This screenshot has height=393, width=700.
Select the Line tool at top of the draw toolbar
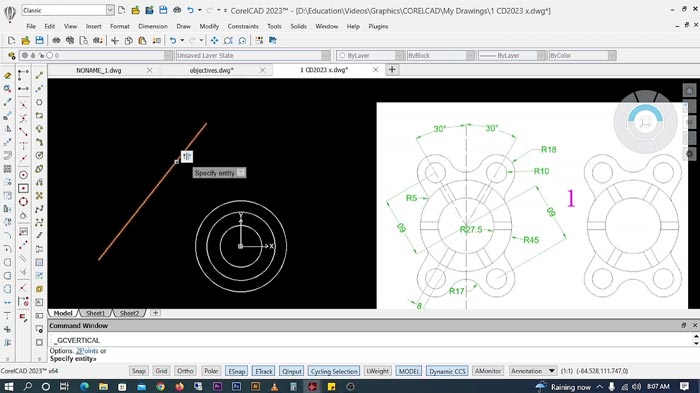[39, 75]
